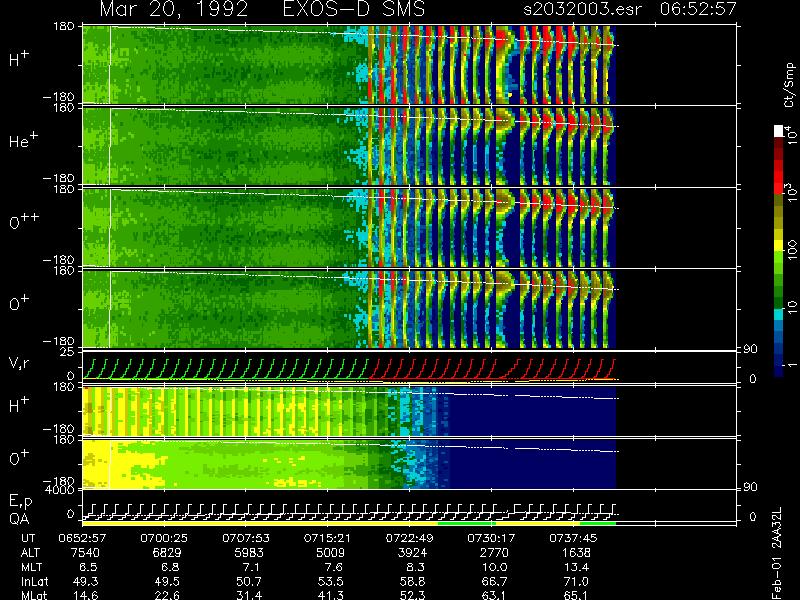Click the InLat value "49.5"
800x600 pixels.
pos(168,581)
